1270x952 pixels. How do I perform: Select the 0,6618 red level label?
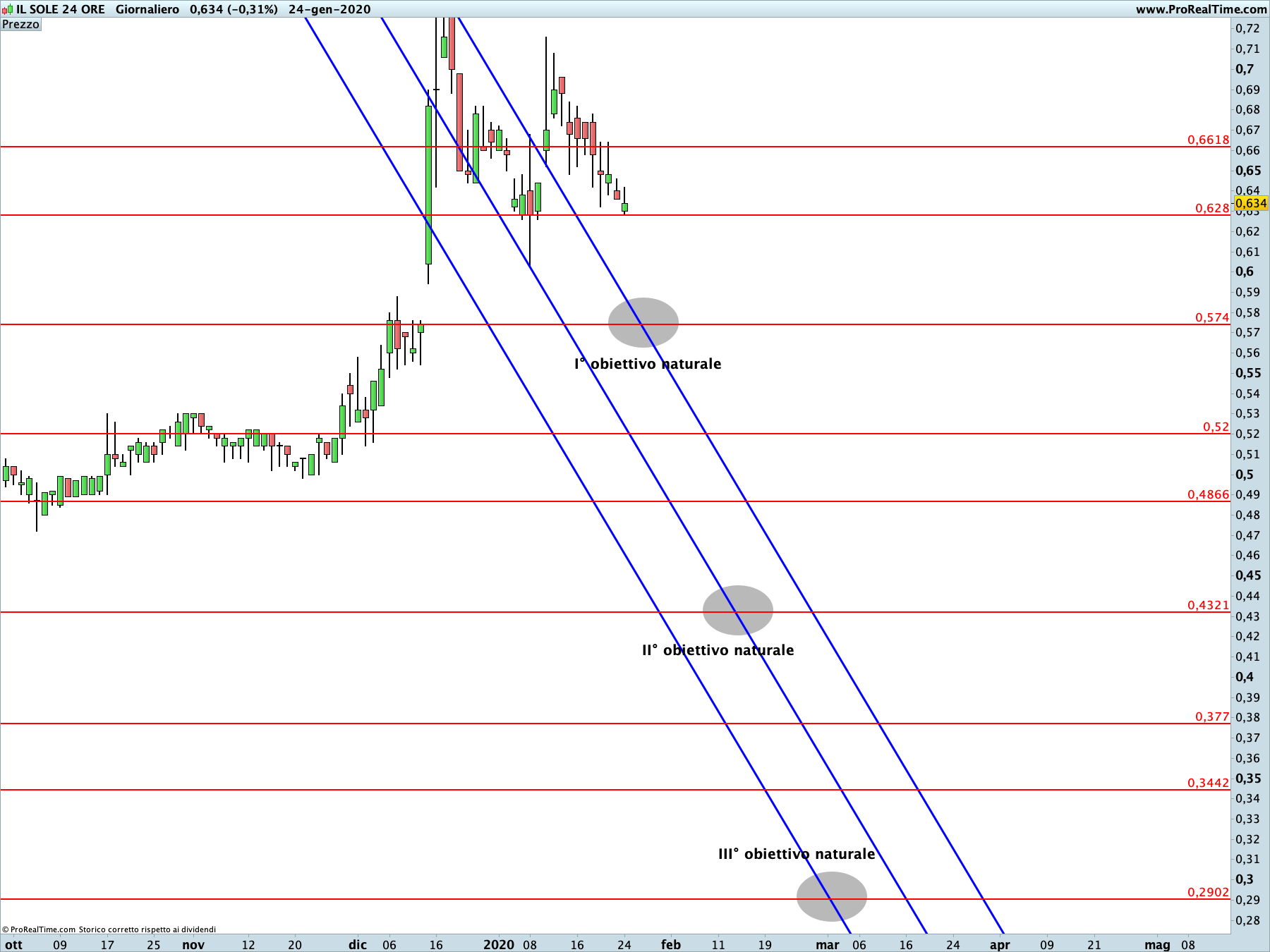click(1209, 140)
